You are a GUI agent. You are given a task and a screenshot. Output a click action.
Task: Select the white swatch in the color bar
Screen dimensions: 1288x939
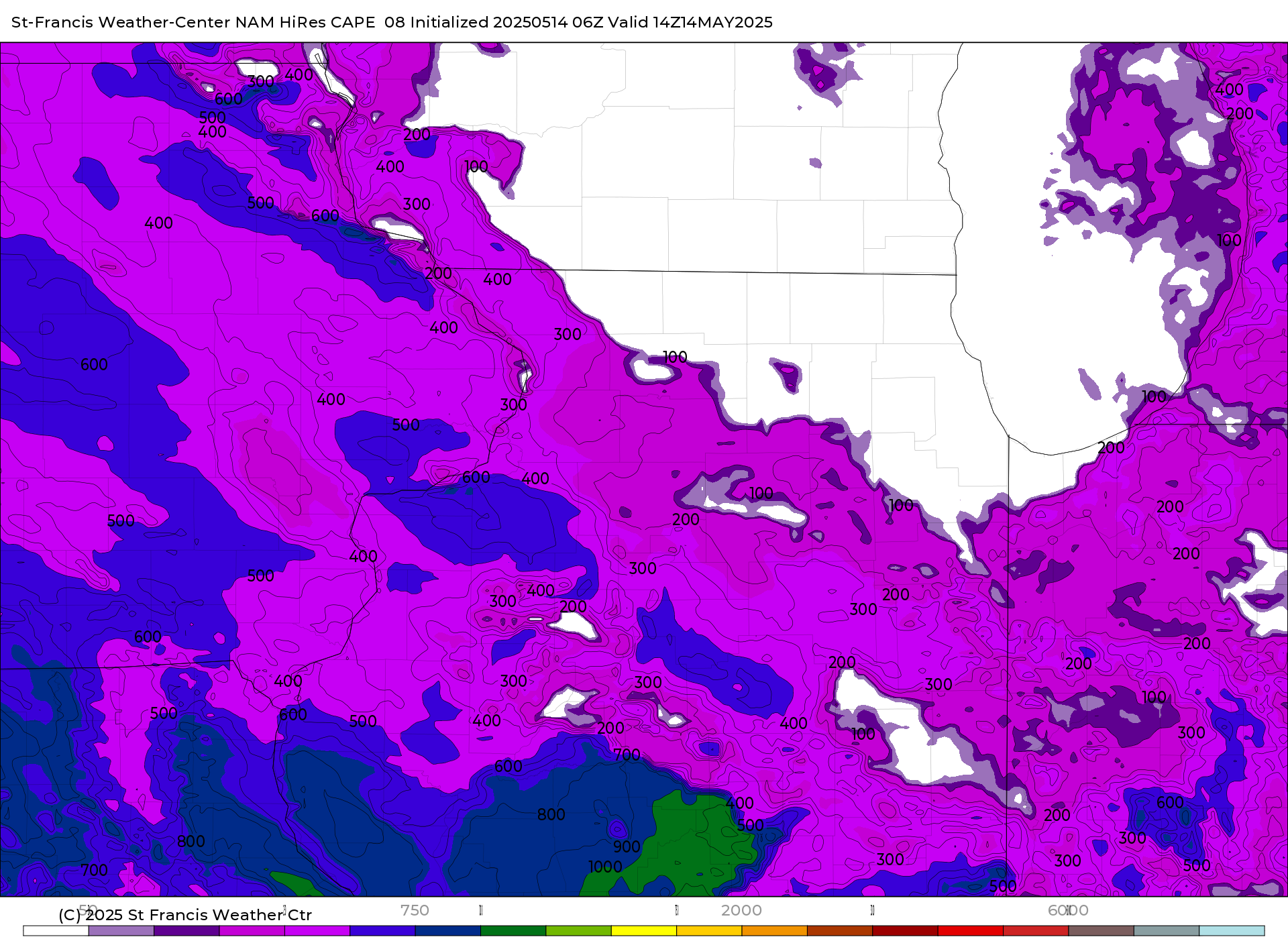tap(56, 931)
